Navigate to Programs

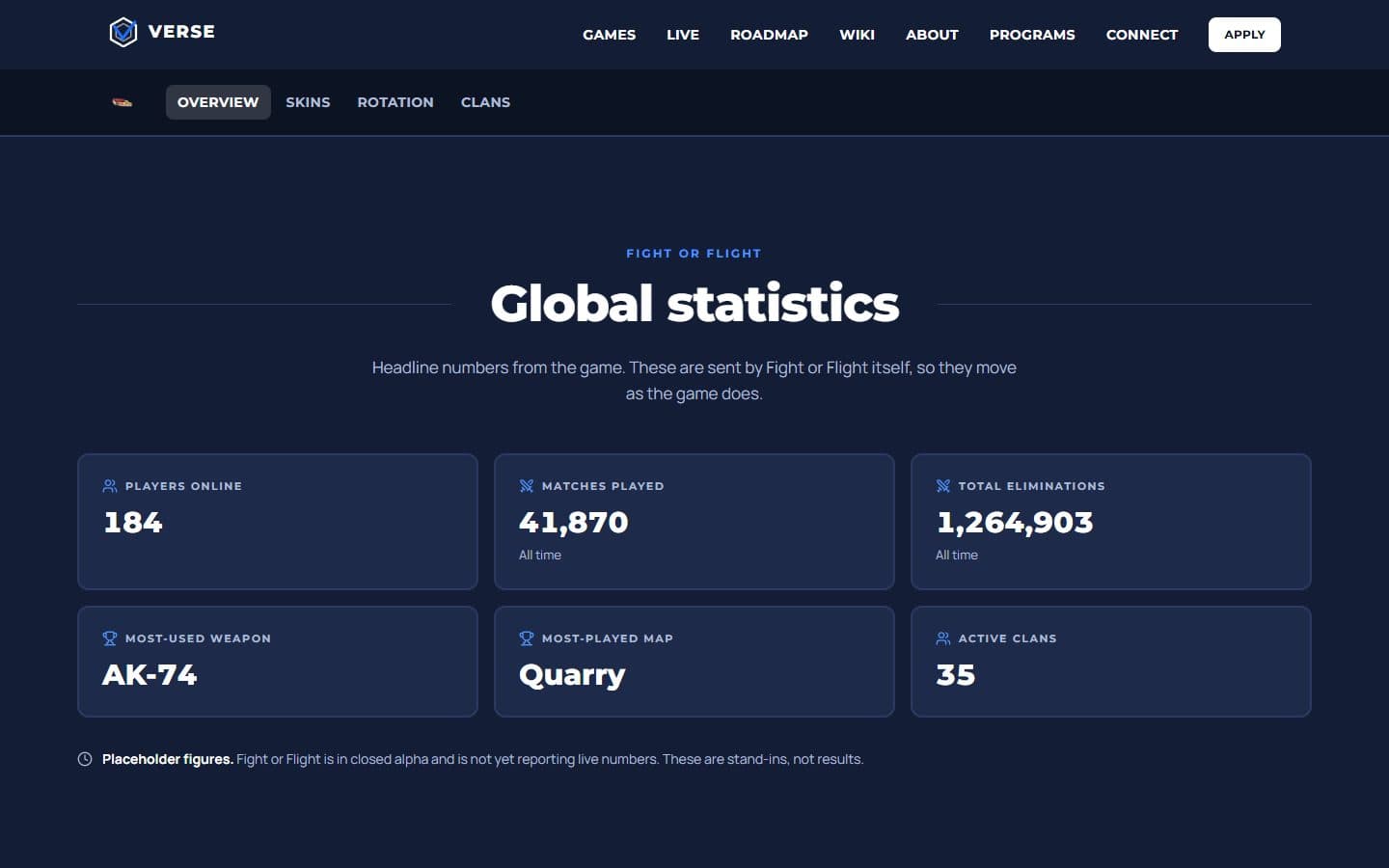pyautogui.click(x=1032, y=35)
